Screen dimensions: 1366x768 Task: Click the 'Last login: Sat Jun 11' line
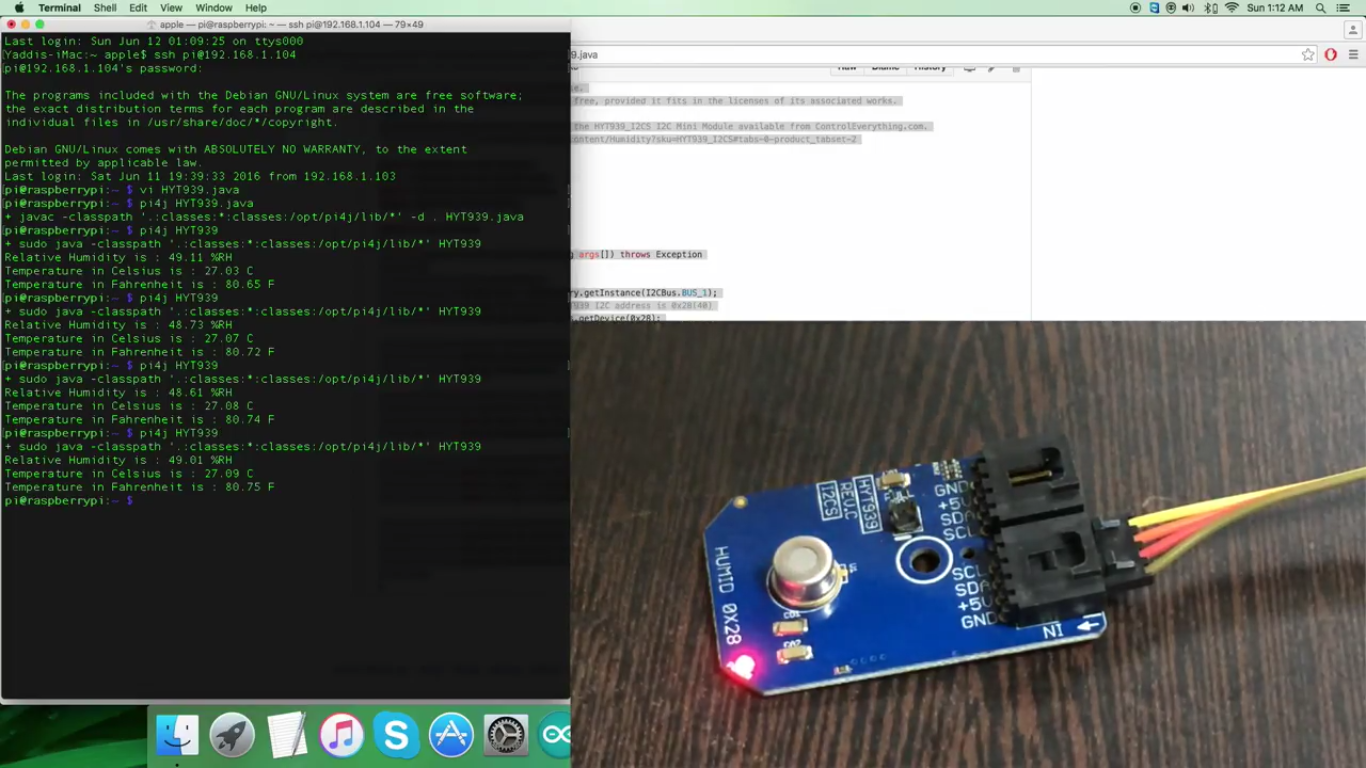[x=200, y=176]
